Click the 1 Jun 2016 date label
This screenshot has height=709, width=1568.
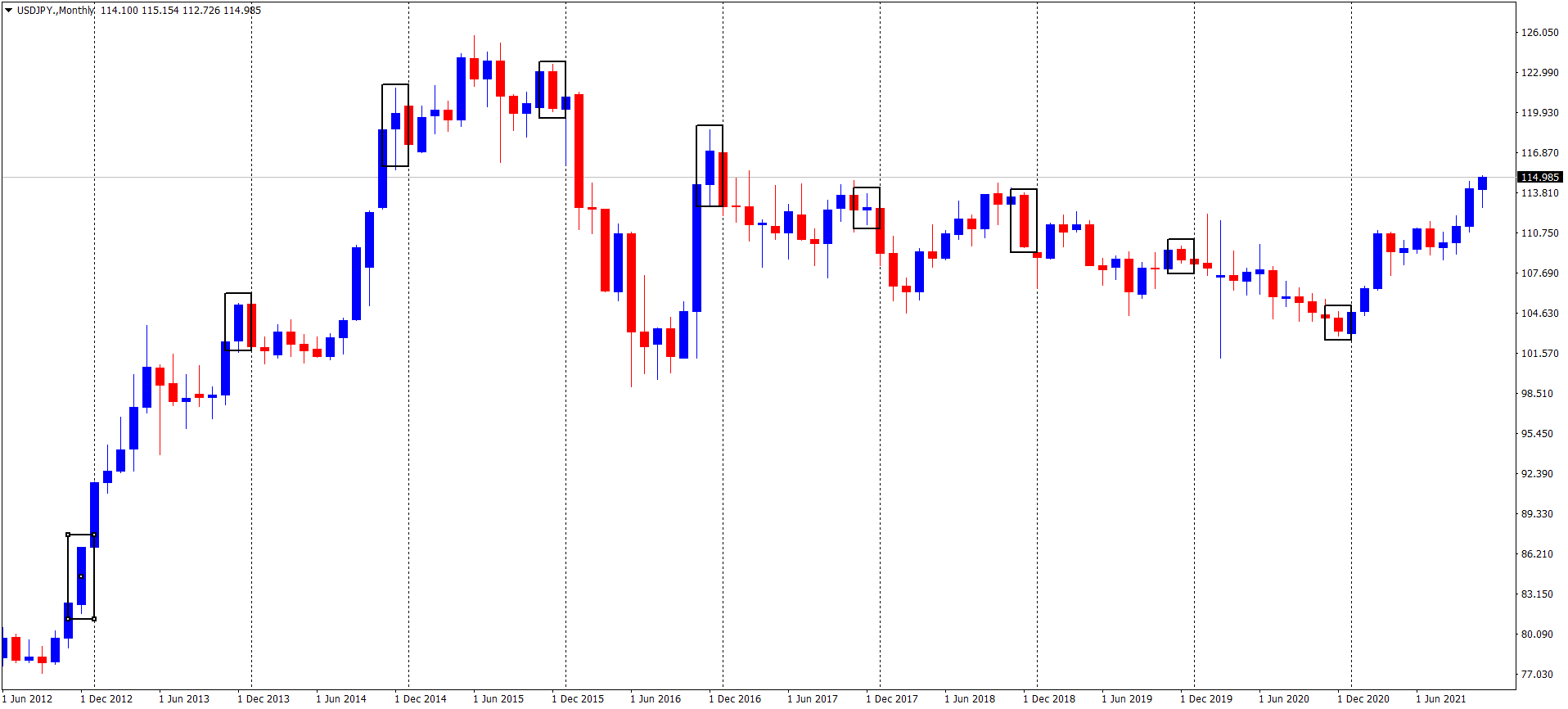coord(656,698)
